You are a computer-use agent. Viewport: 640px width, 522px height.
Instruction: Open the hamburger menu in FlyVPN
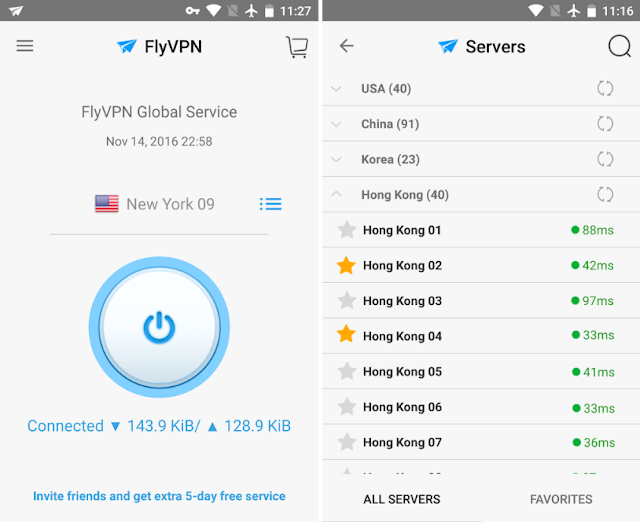coord(25,46)
